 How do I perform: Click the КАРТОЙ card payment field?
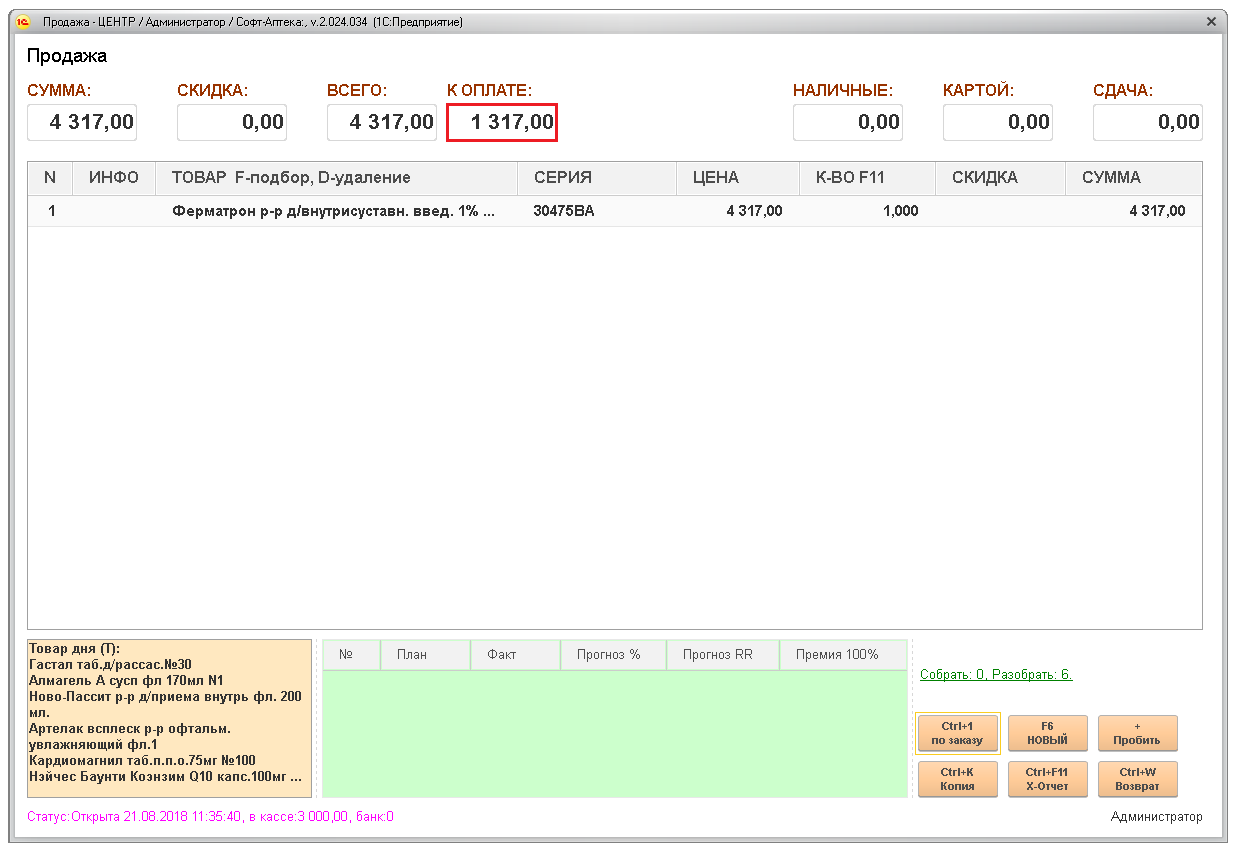(x=998, y=123)
